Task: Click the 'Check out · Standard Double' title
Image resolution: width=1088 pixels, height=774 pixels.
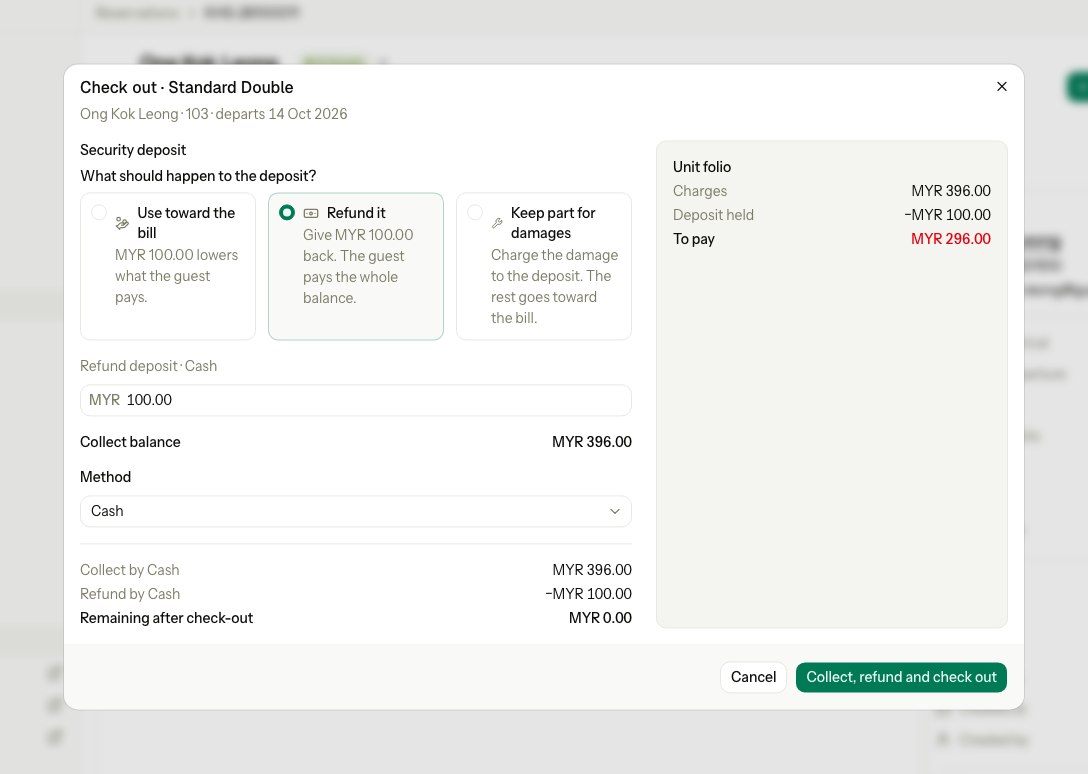Action: click(187, 87)
